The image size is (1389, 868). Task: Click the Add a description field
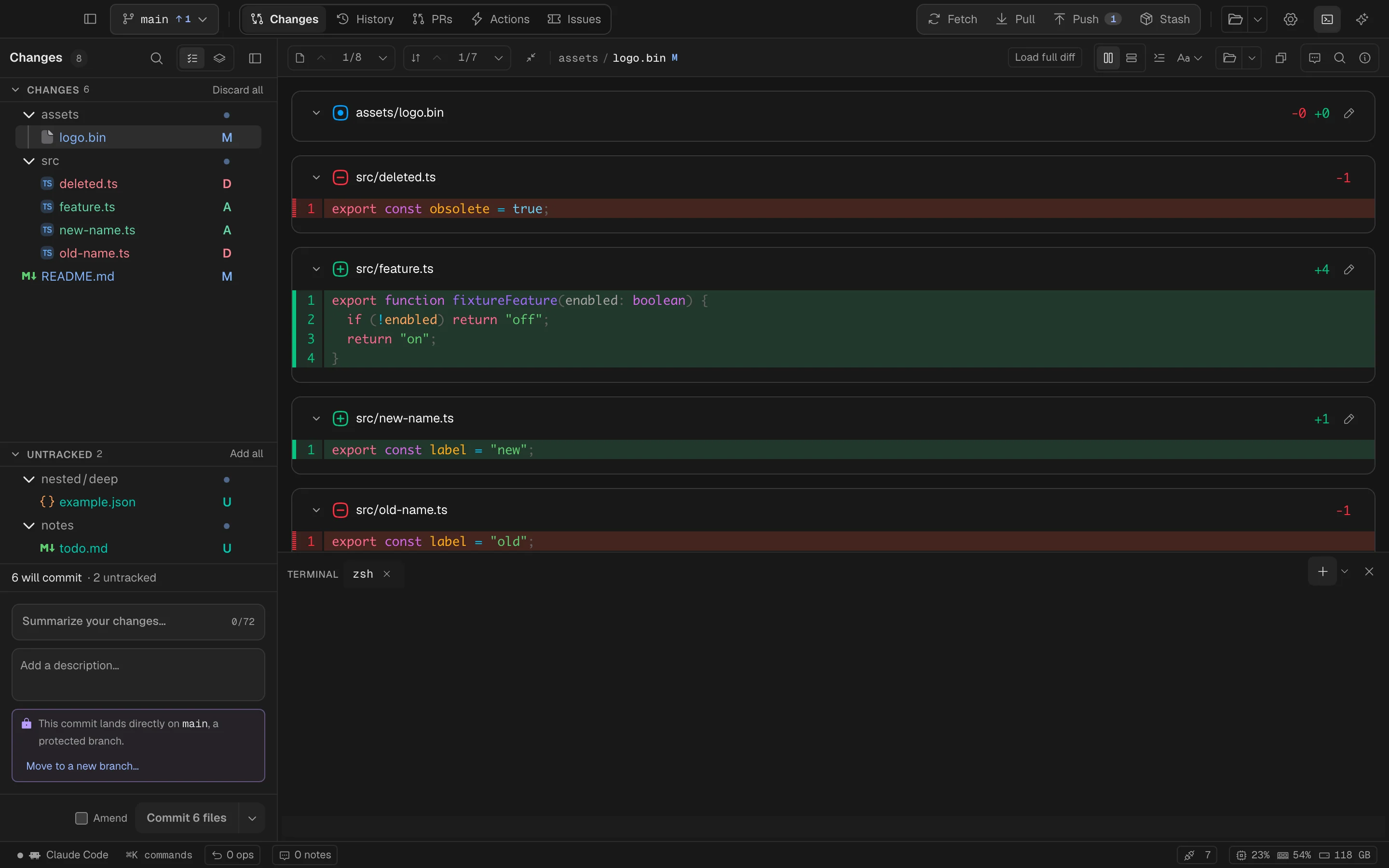tap(138, 674)
